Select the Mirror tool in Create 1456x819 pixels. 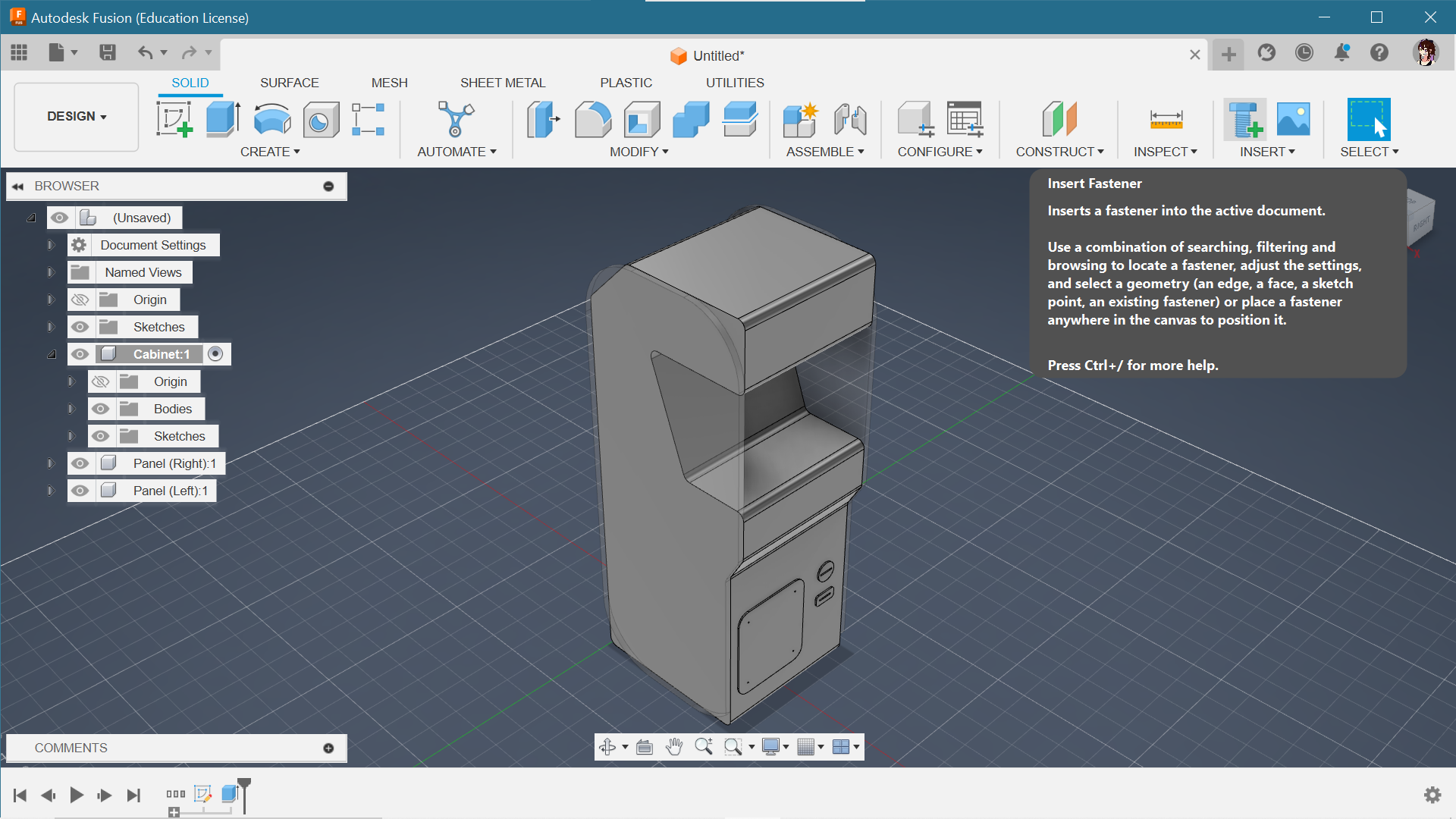(x=270, y=151)
